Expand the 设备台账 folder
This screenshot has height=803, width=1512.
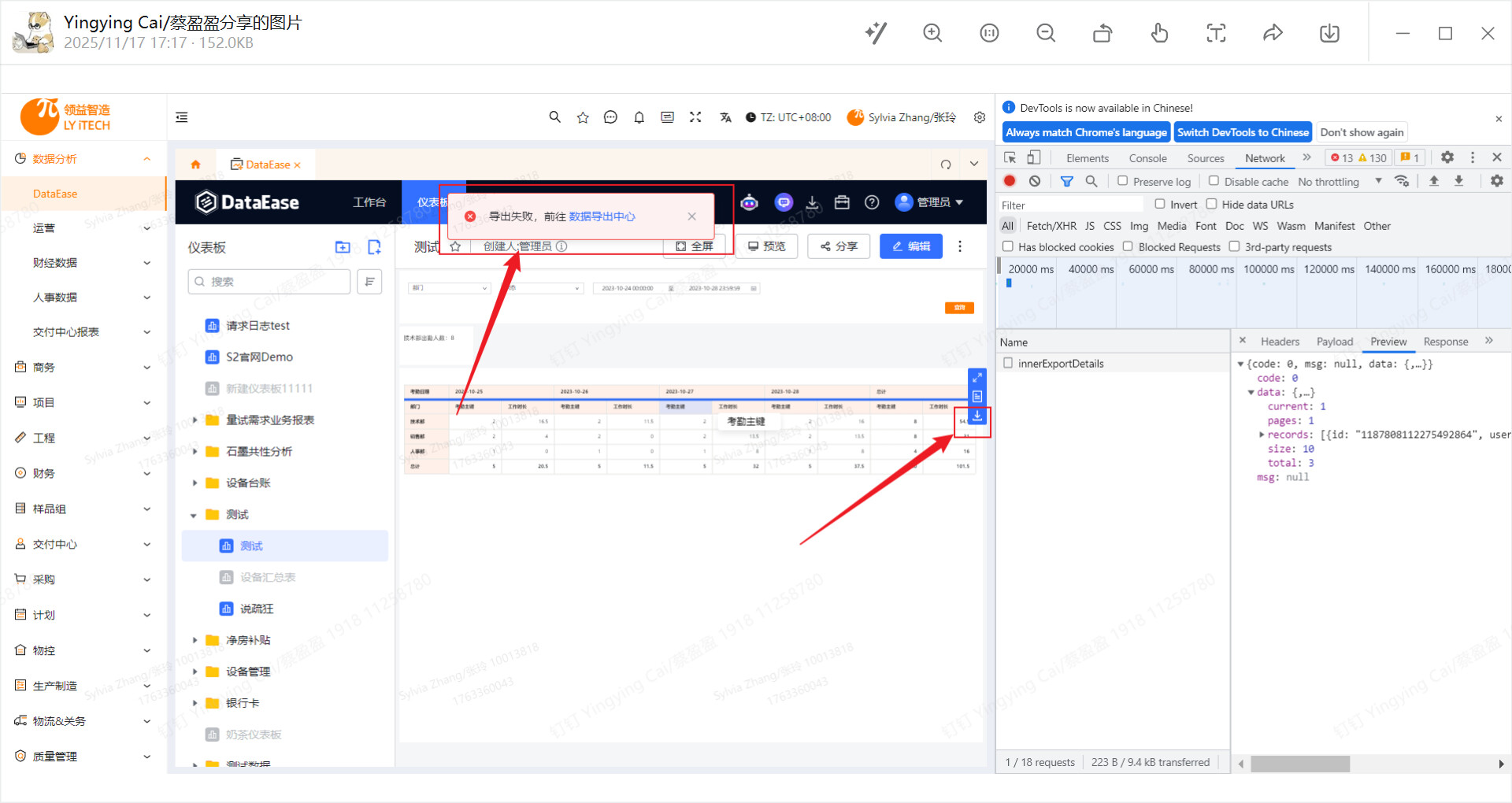click(x=195, y=483)
